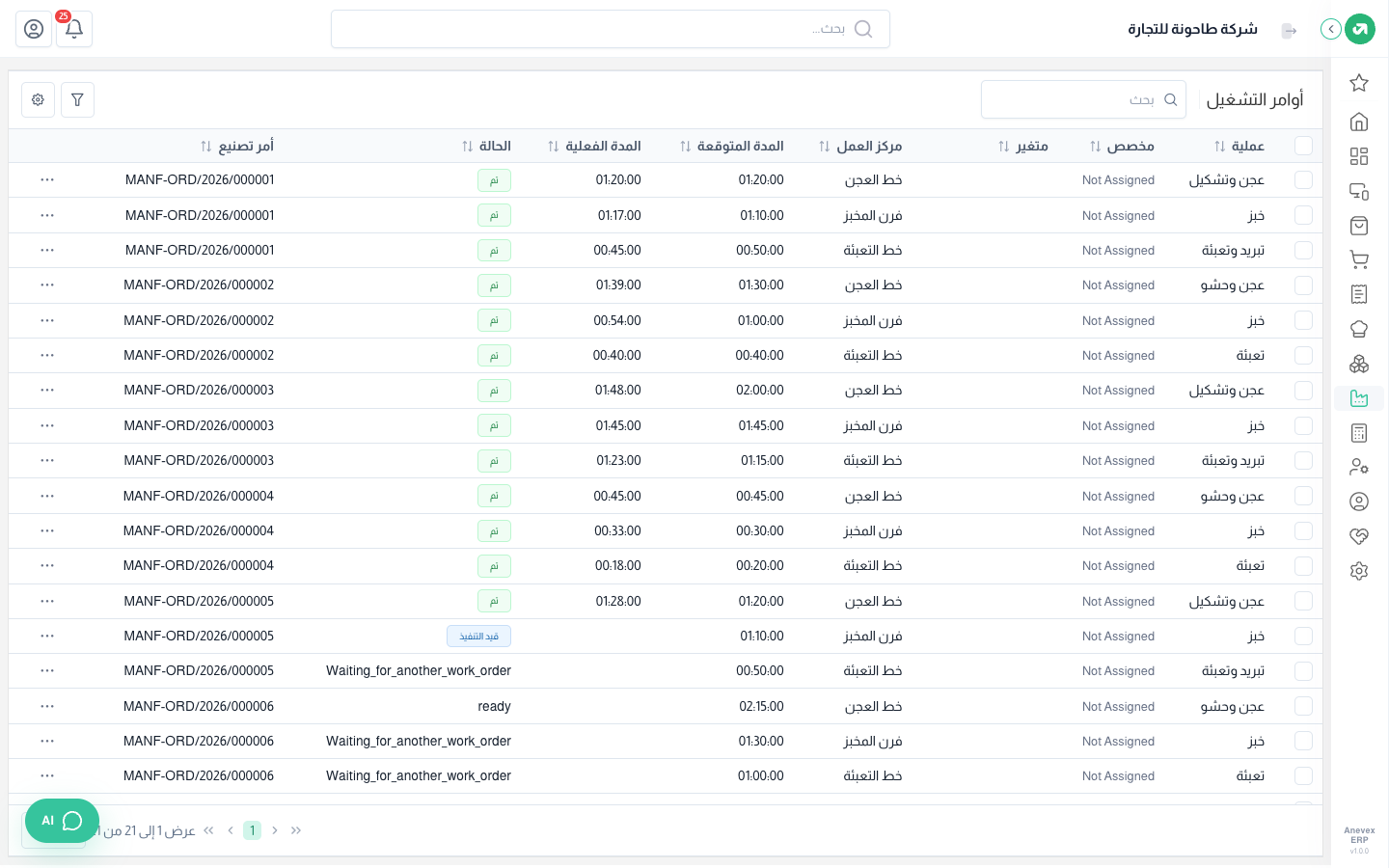Open the AI chat assistant button
This screenshot has width=1389, height=868.
pos(62,821)
